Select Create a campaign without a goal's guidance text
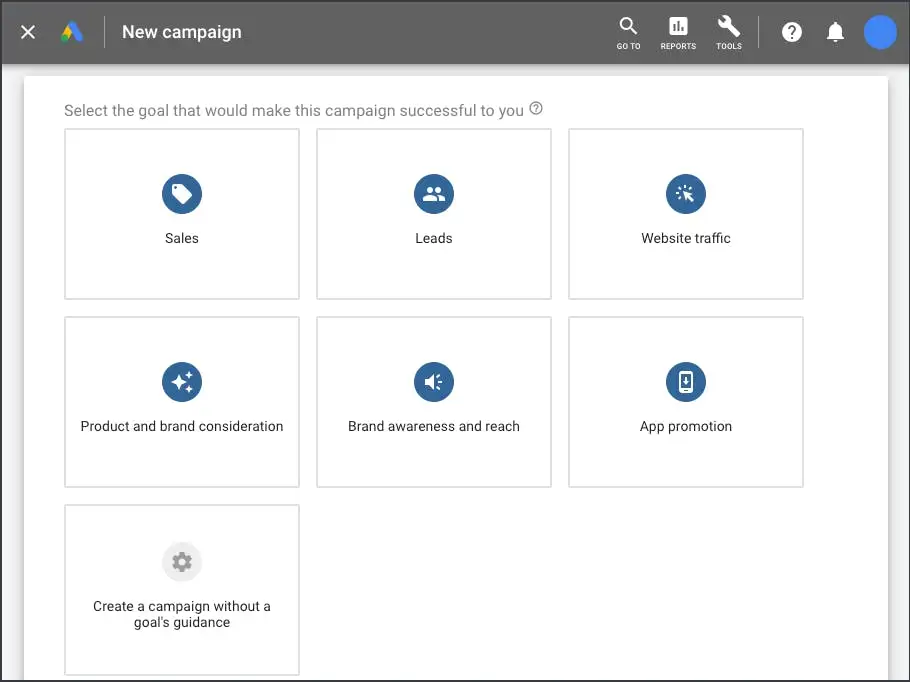 point(182,614)
